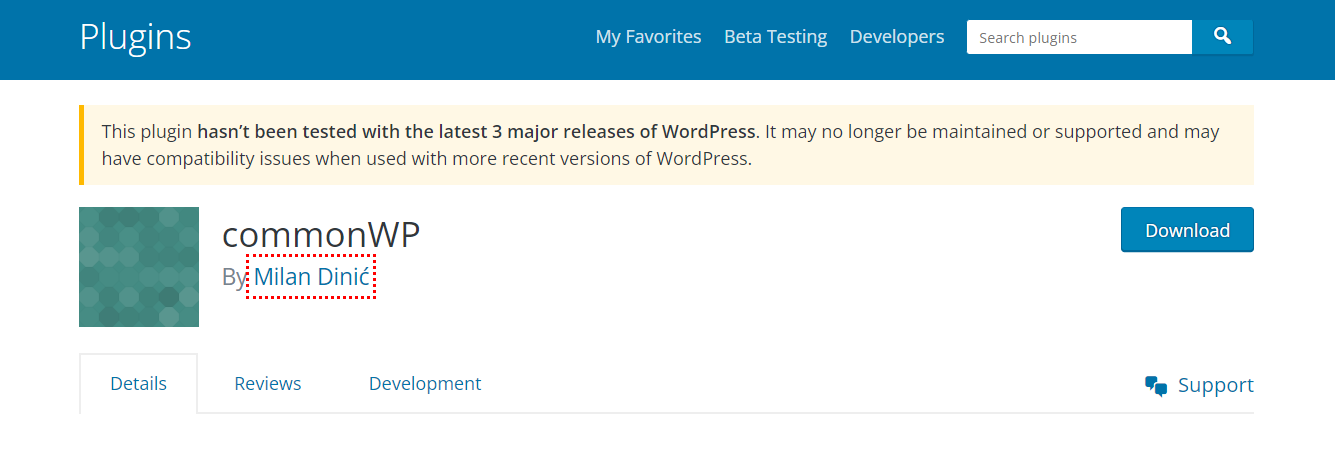The image size is (1335, 455).
Task: Click the Download button
Action: click(x=1187, y=230)
